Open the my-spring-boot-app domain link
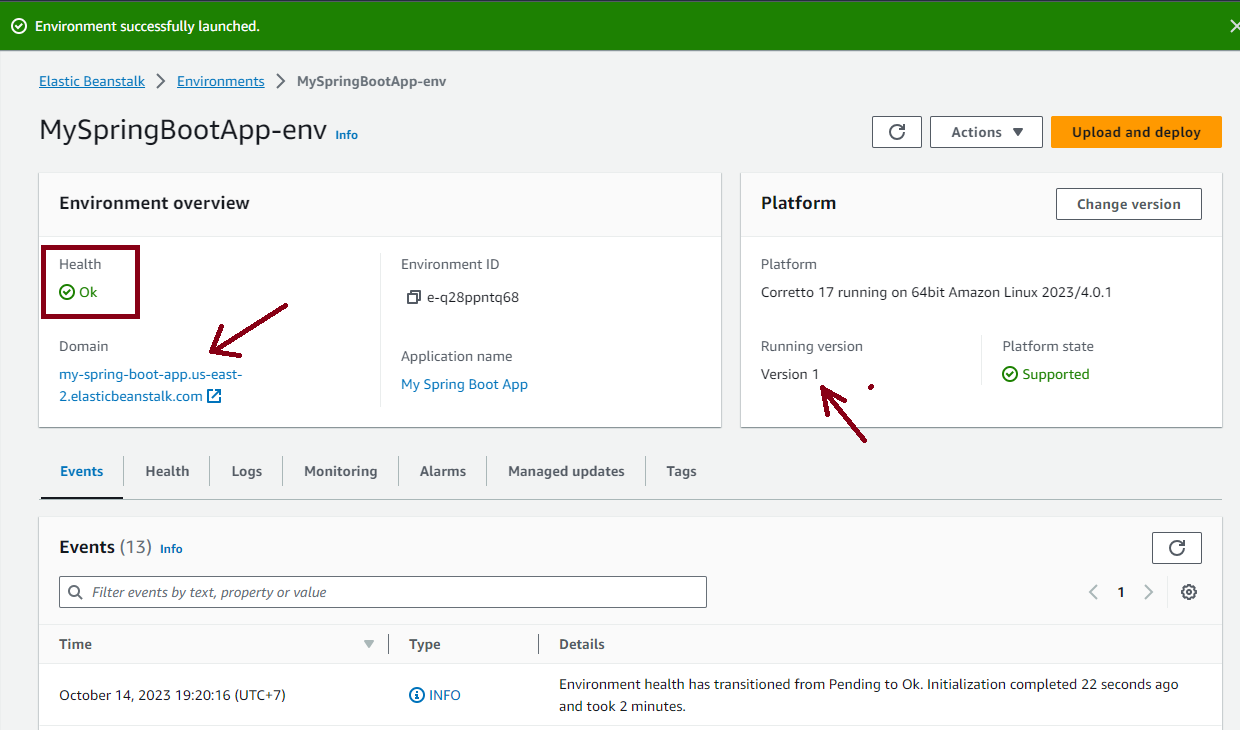The width and height of the screenshot is (1240, 730). pyautogui.click(x=151, y=385)
